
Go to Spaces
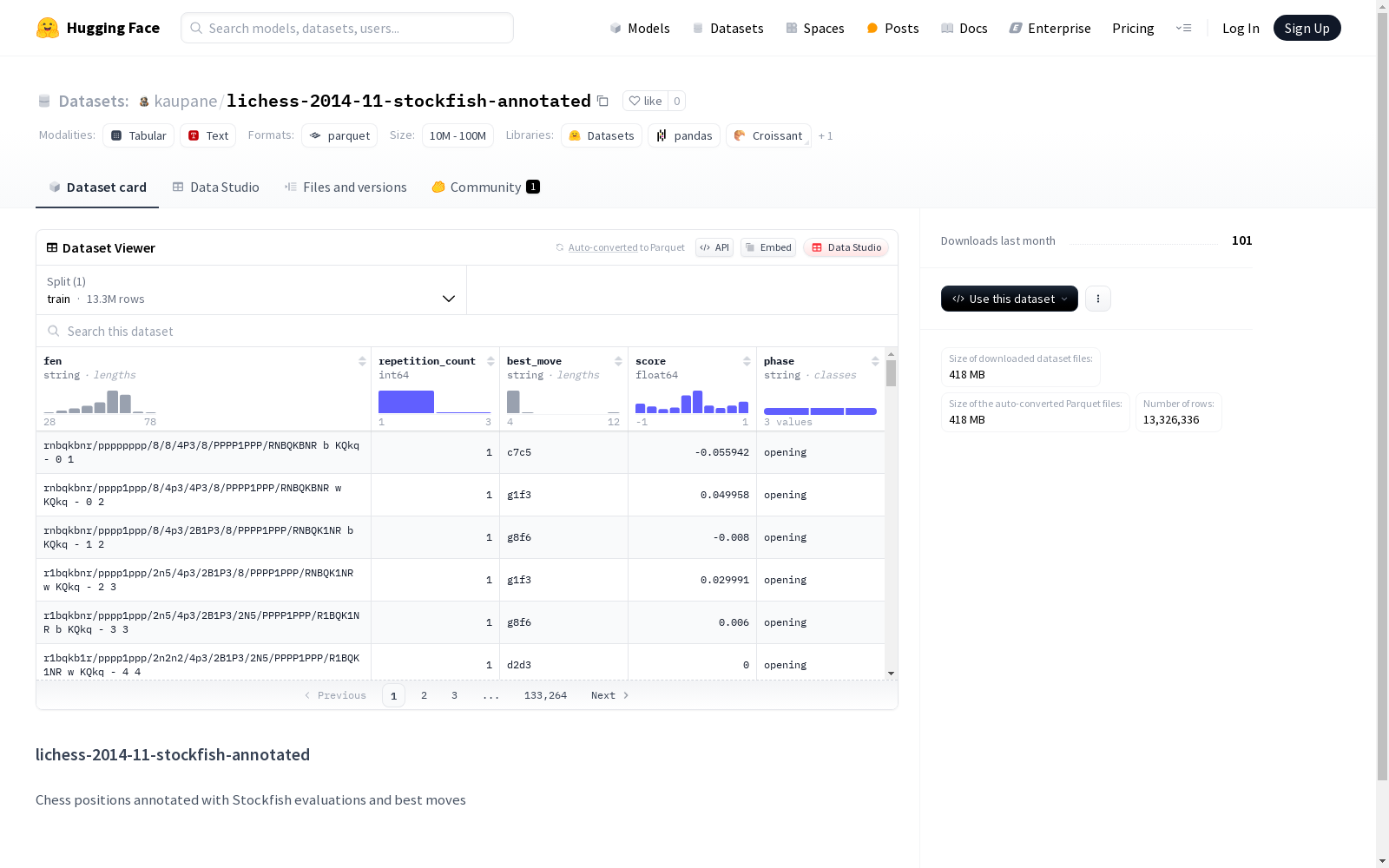[x=815, y=28]
